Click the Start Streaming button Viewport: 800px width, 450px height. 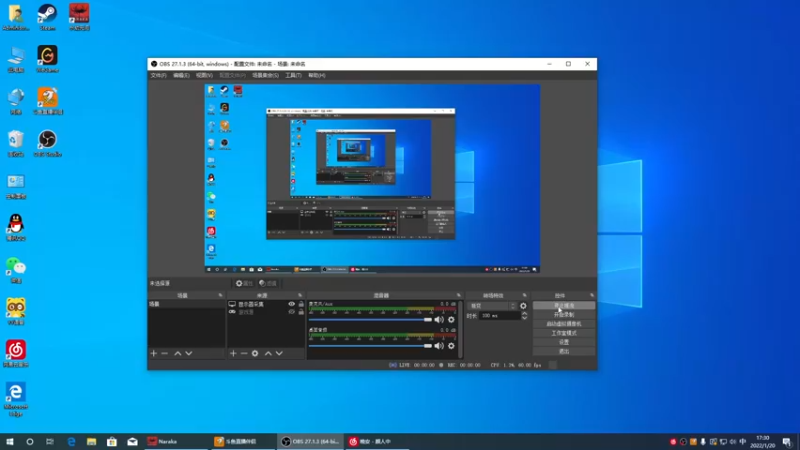tap(564, 306)
